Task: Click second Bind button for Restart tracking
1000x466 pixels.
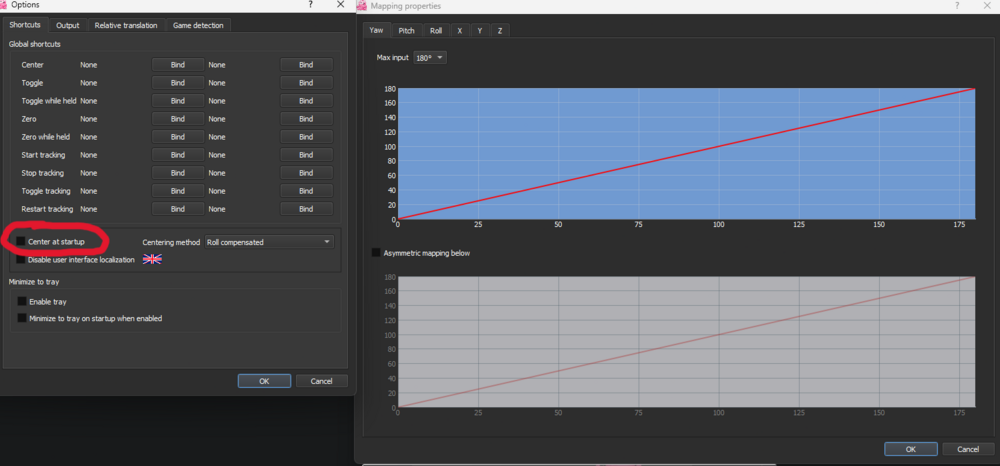Action: [306, 209]
